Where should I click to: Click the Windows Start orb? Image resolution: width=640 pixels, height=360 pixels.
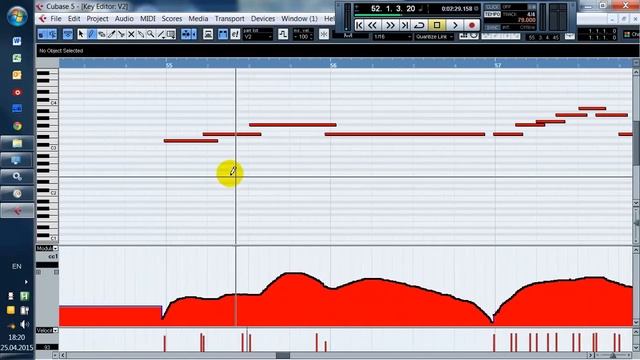tap(17, 16)
